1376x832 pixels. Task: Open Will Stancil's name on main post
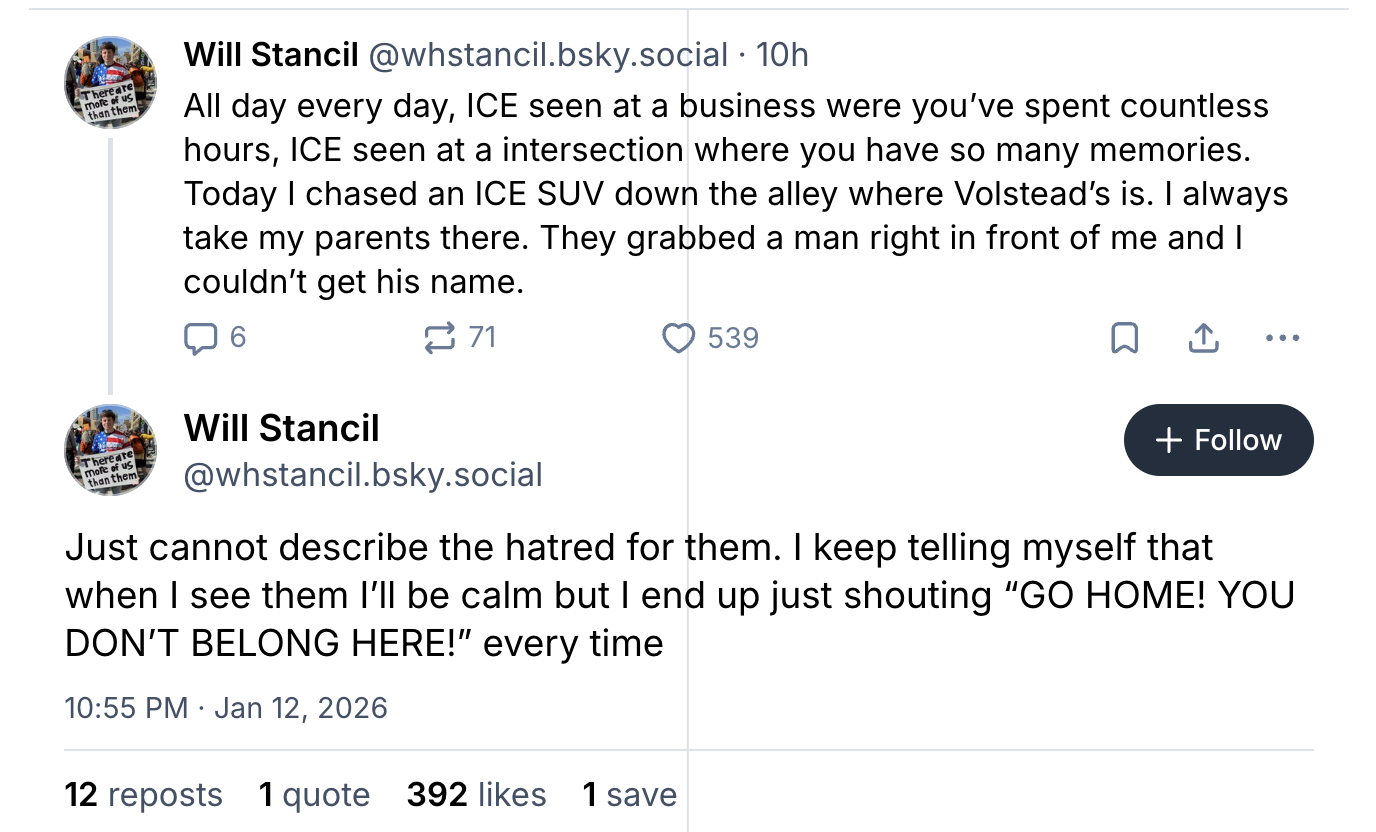[x=282, y=429]
